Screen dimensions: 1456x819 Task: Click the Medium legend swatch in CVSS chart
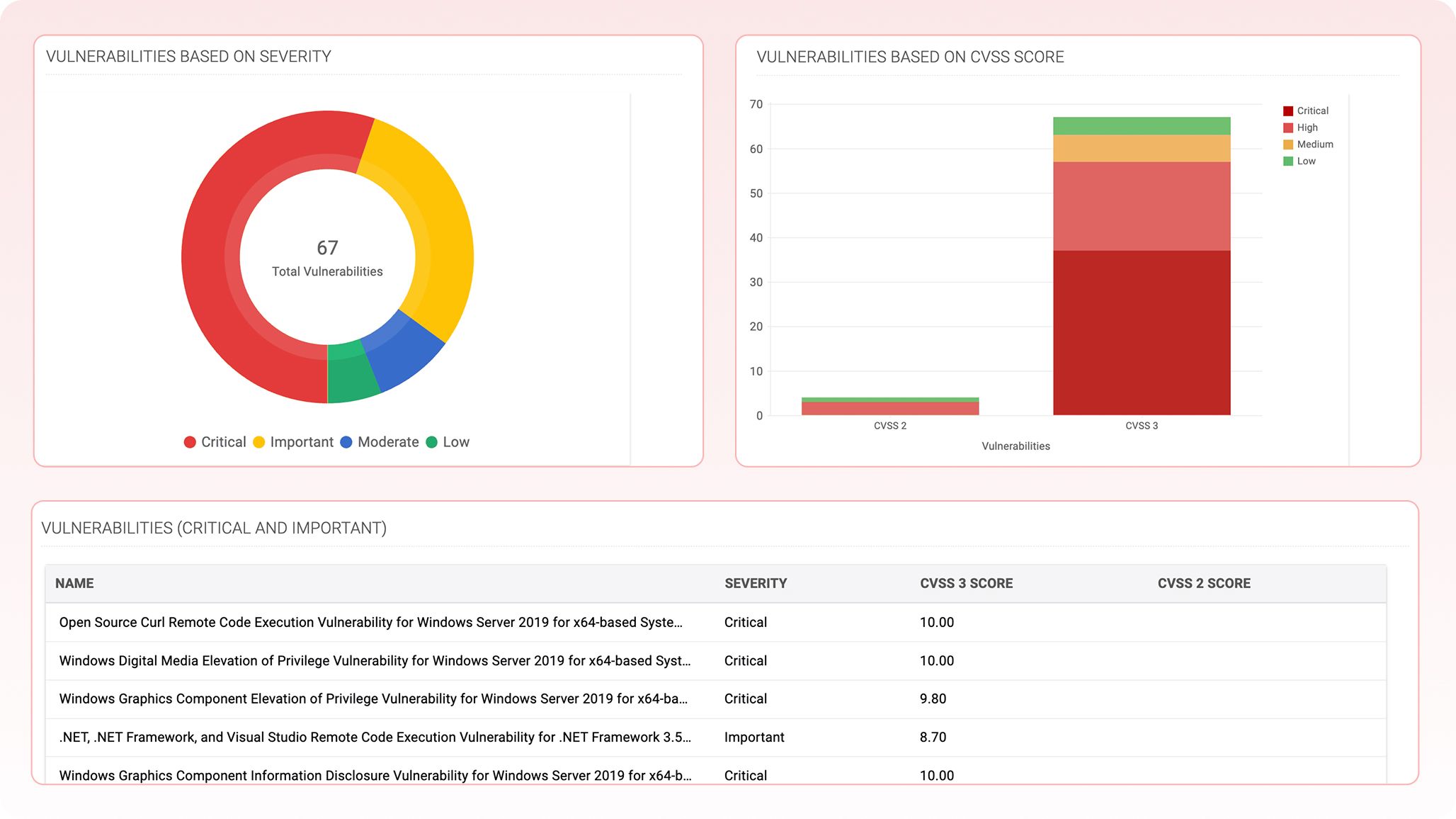(1287, 145)
